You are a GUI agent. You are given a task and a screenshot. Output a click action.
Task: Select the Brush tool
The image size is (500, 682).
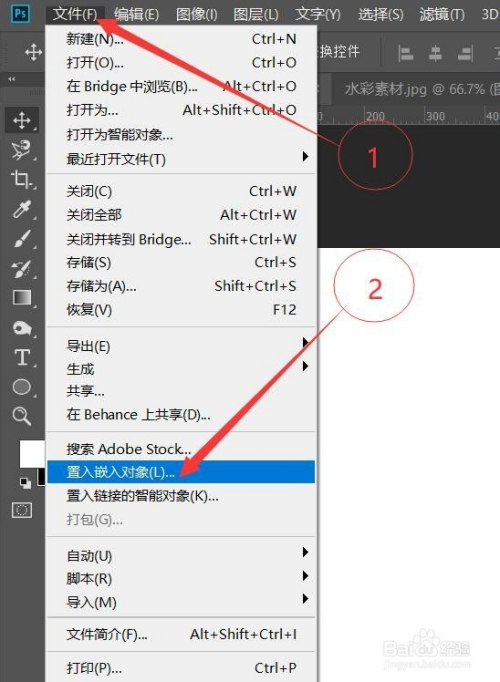tap(21, 239)
